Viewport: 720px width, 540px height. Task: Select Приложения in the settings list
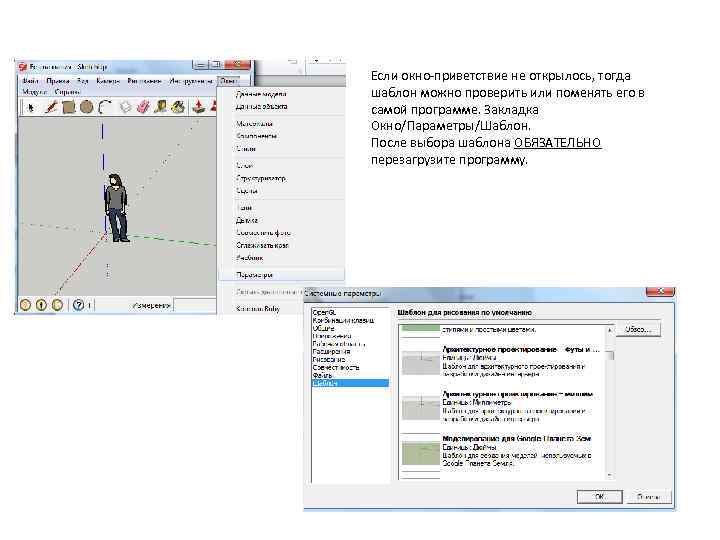[x=332, y=336]
